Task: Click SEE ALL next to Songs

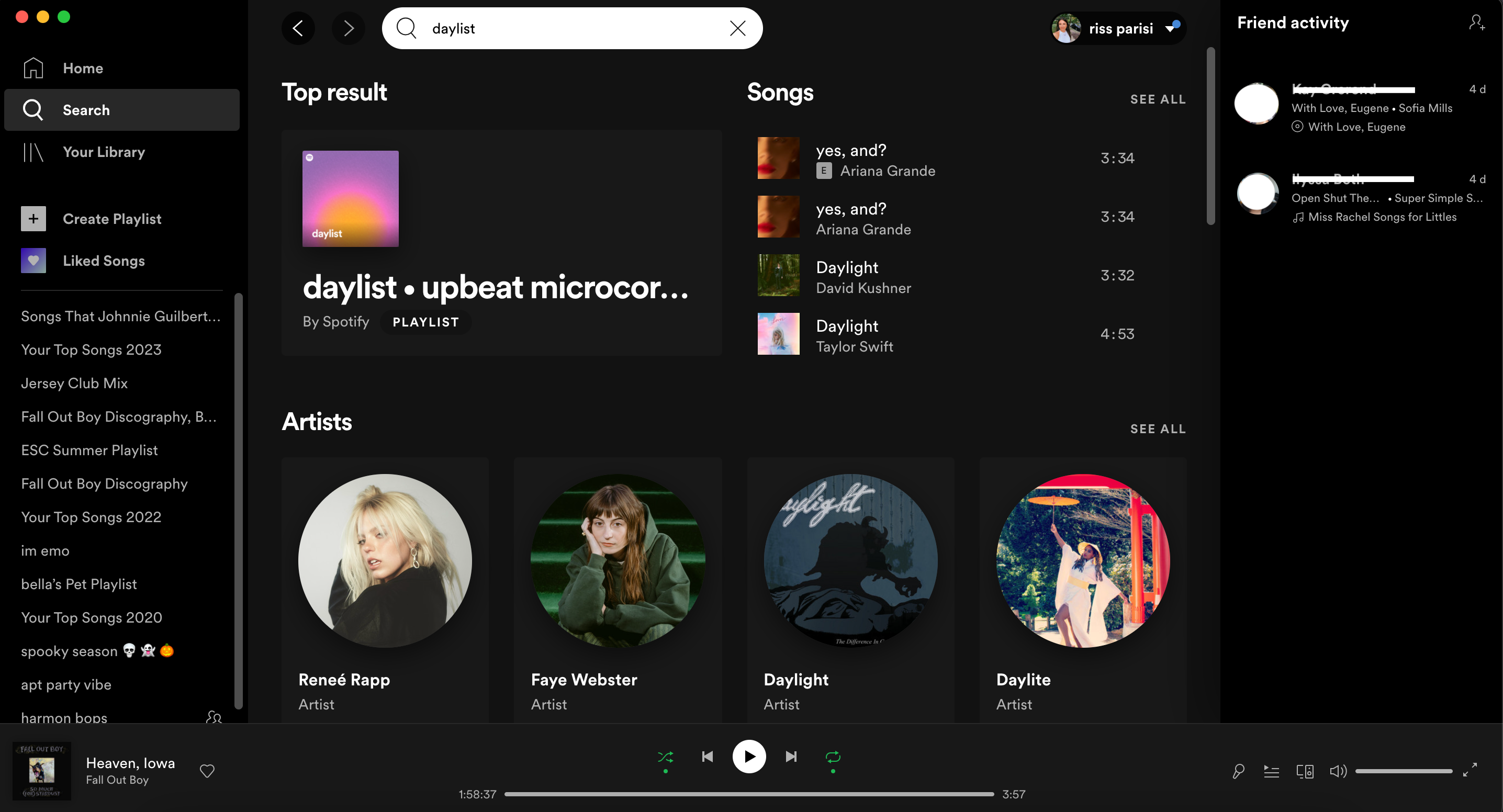Action: [1158, 99]
